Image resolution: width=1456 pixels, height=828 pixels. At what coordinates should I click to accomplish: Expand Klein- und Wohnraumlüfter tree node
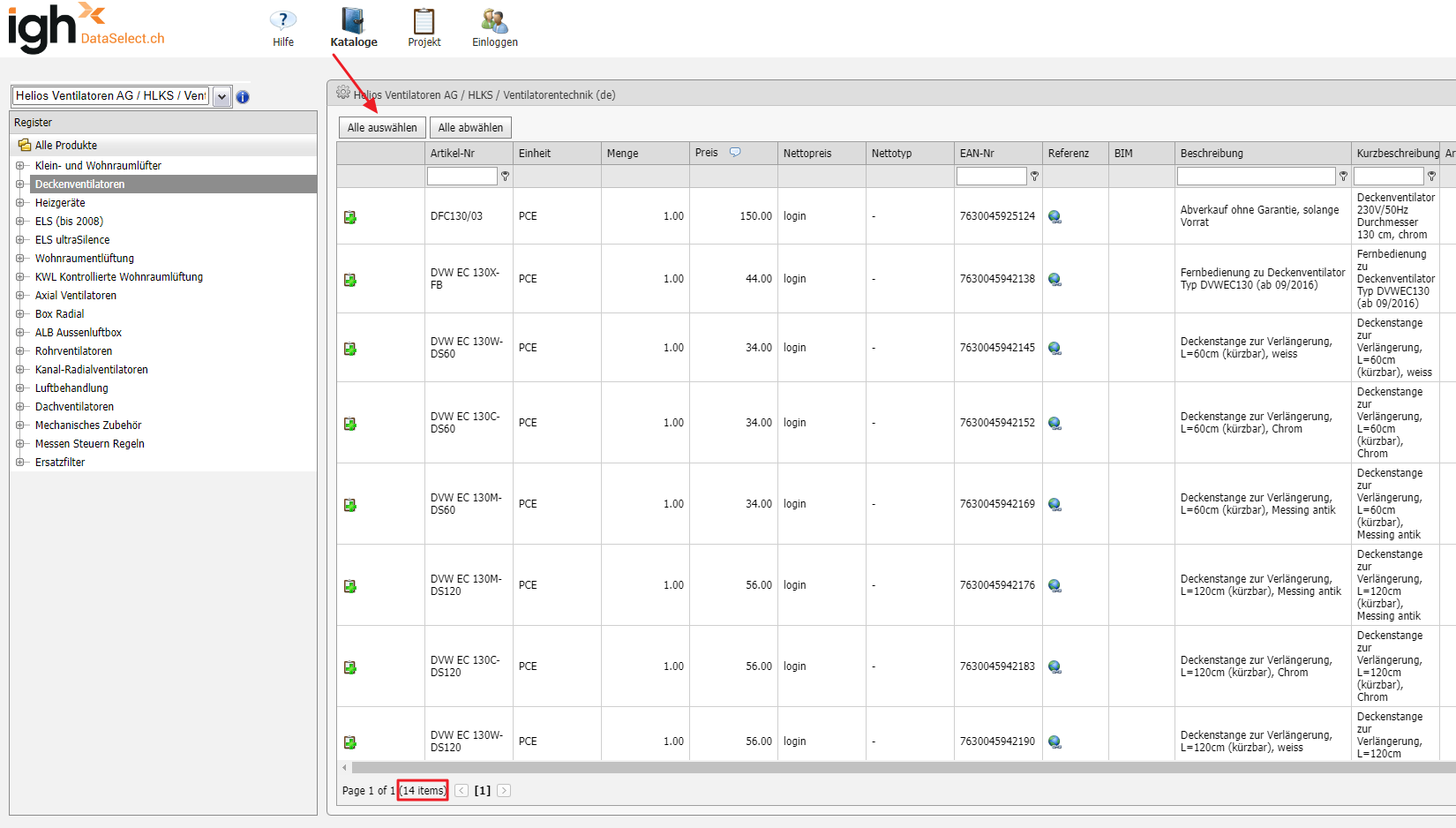(19, 166)
